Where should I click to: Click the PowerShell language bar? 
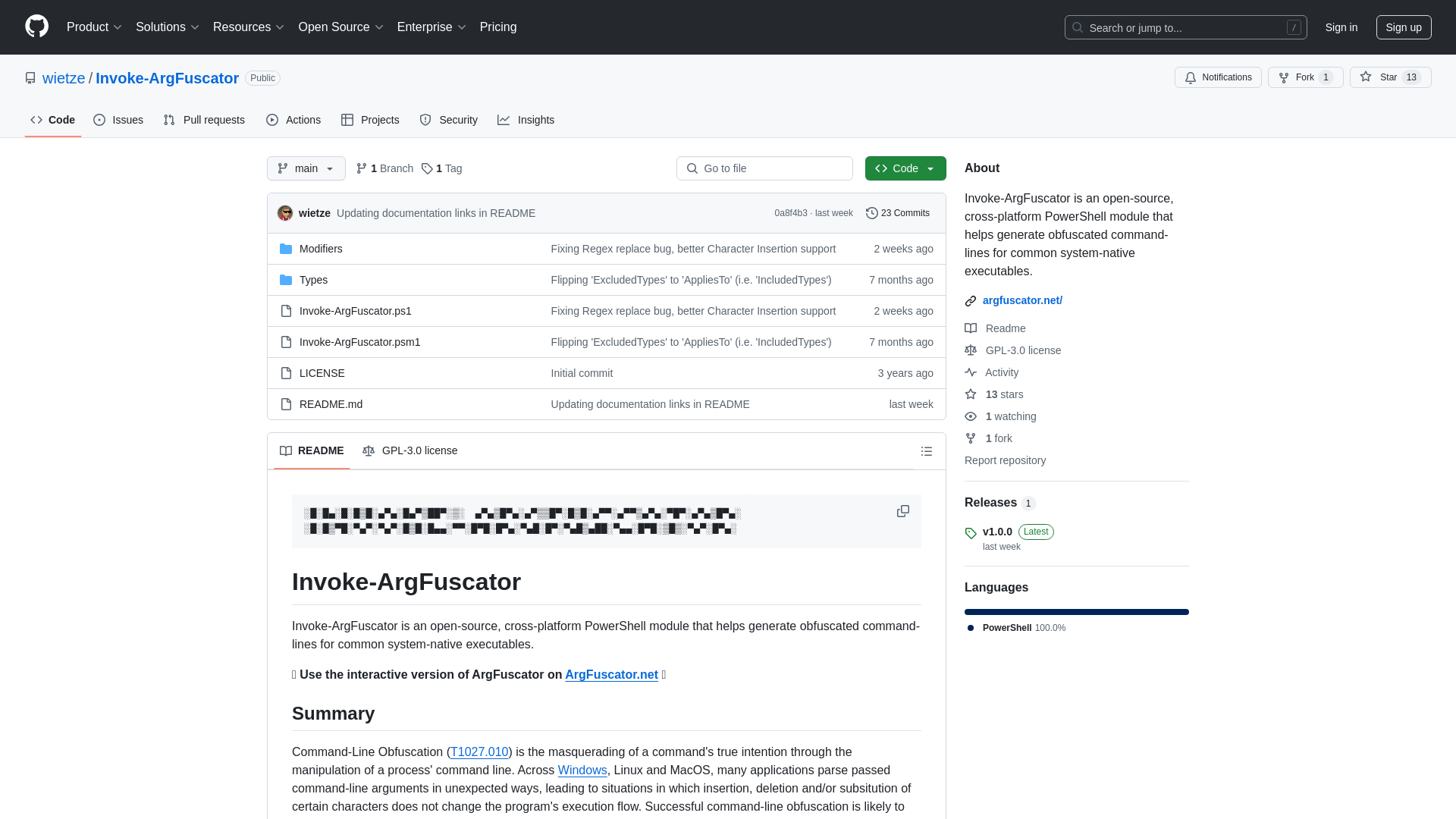coord(1077,612)
